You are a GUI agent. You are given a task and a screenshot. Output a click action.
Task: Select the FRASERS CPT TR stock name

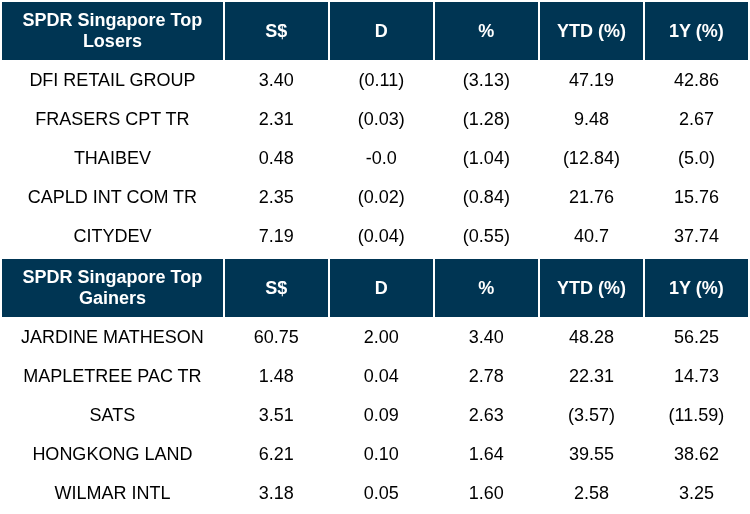coord(112,119)
